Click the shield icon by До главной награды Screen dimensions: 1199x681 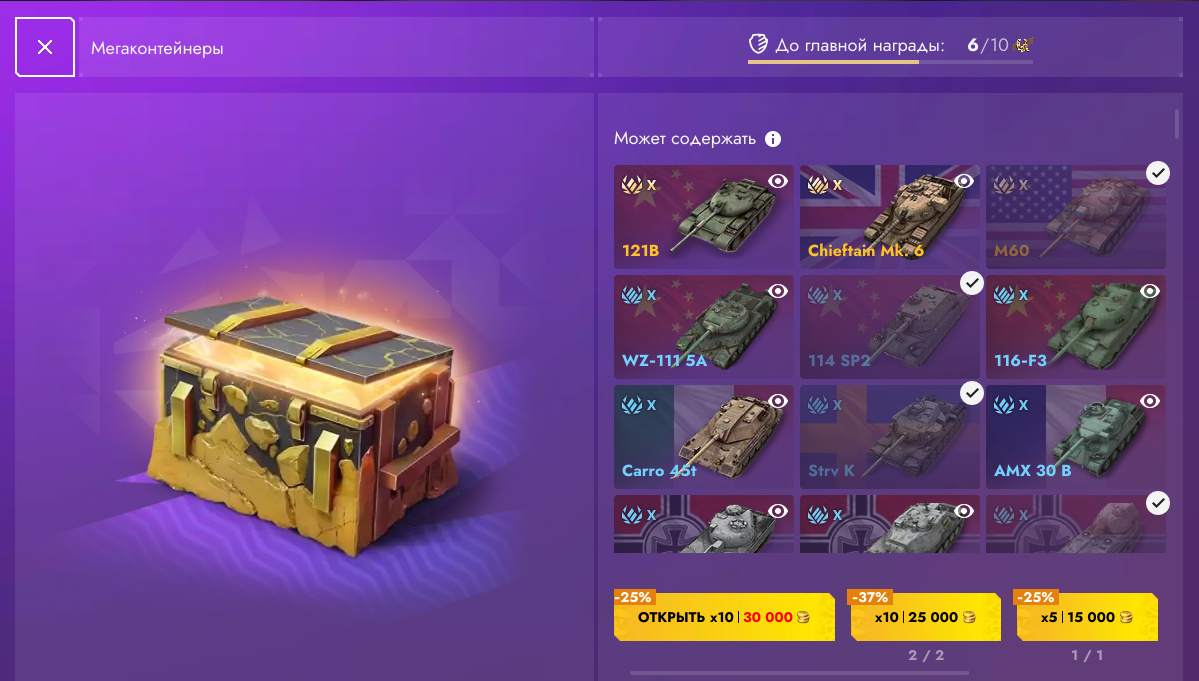(x=758, y=44)
